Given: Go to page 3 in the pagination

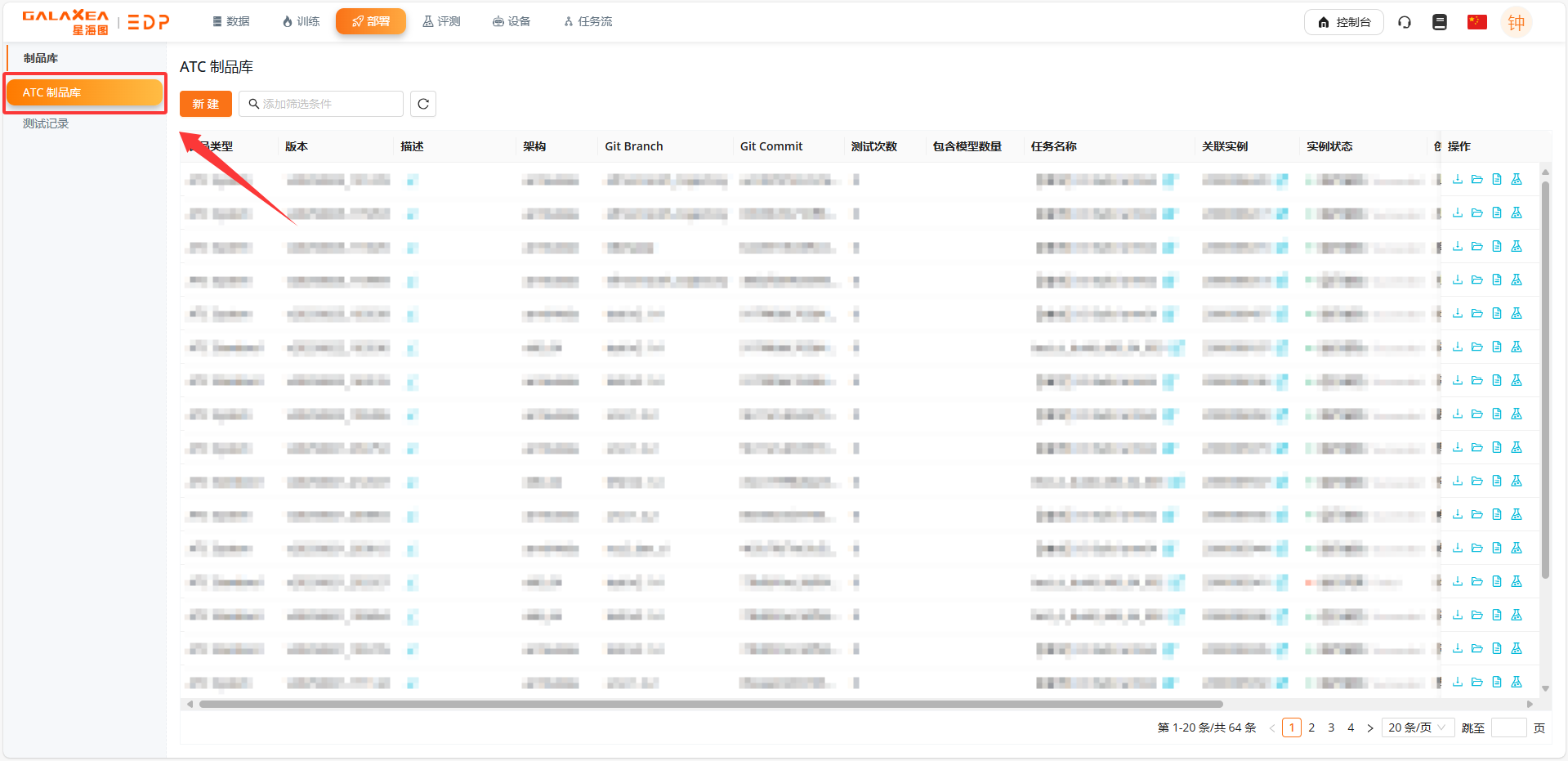Looking at the screenshot, I should [1331, 727].
